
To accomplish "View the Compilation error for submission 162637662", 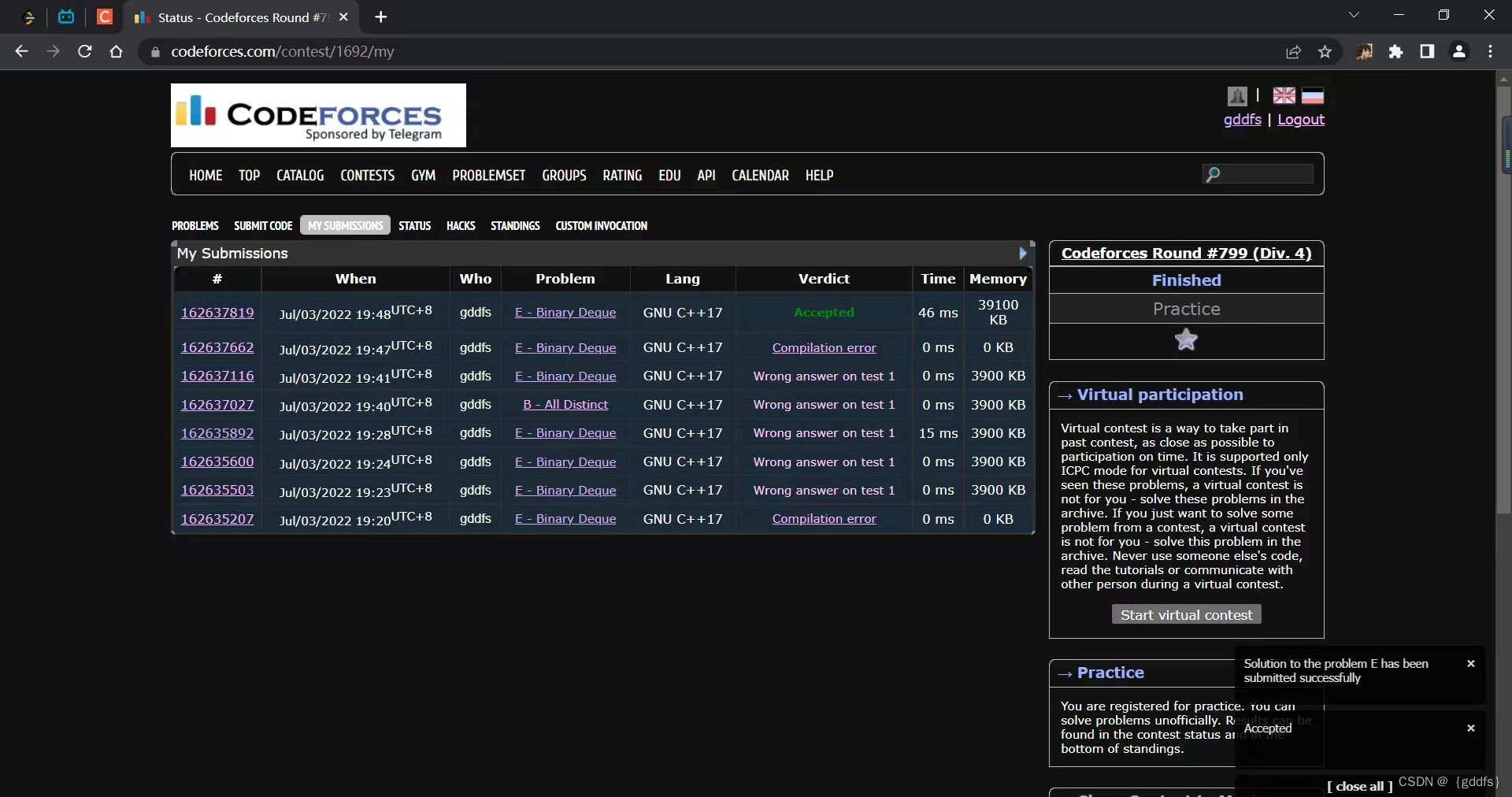I will (x=824, y=348).
